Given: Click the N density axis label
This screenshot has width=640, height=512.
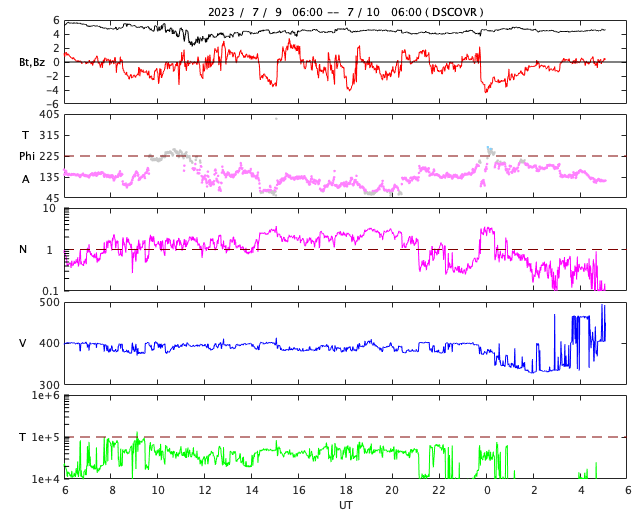Looking at the screenshot, I should click(24, 249).
